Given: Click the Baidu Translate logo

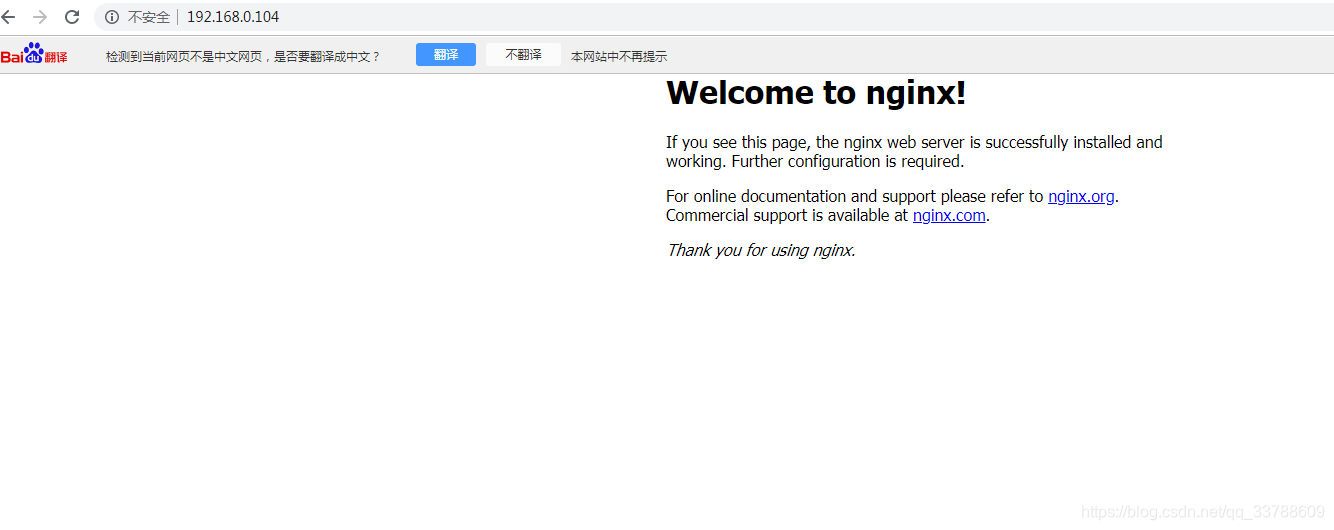Looking at the screenshot, I should point(34,54).
